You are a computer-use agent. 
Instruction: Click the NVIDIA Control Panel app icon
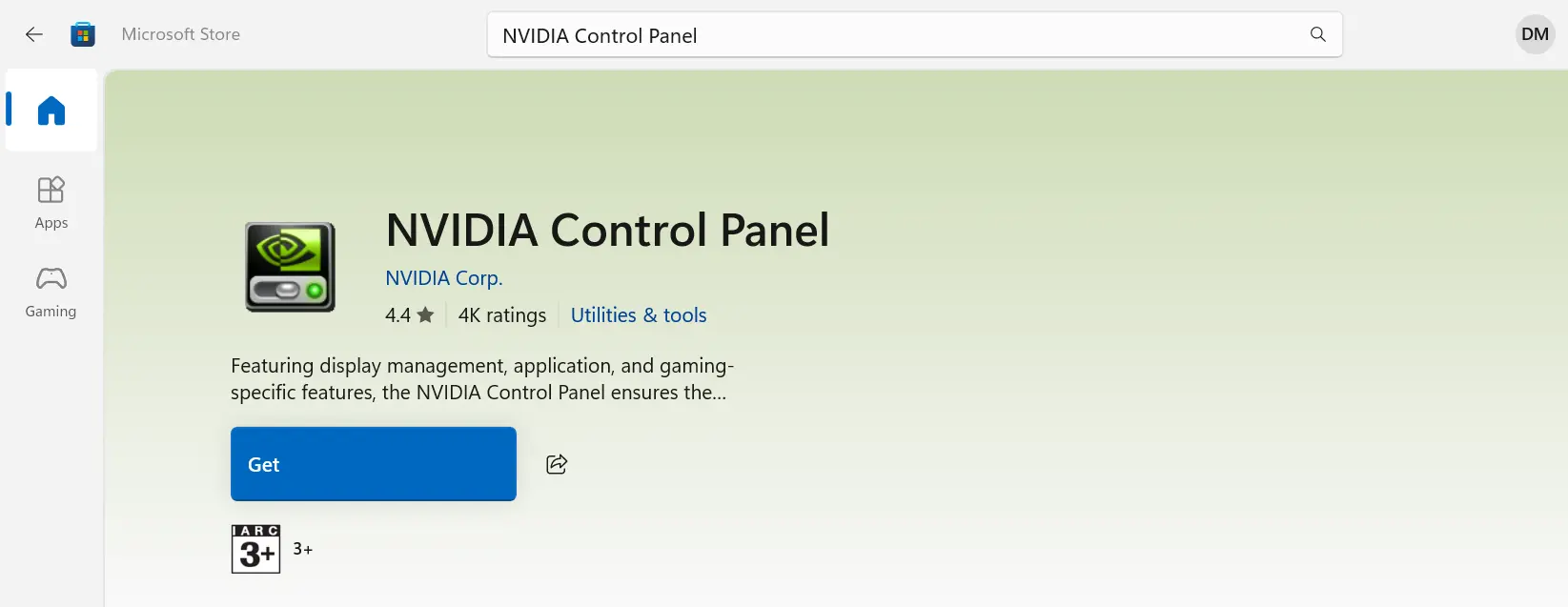(290, 267)
